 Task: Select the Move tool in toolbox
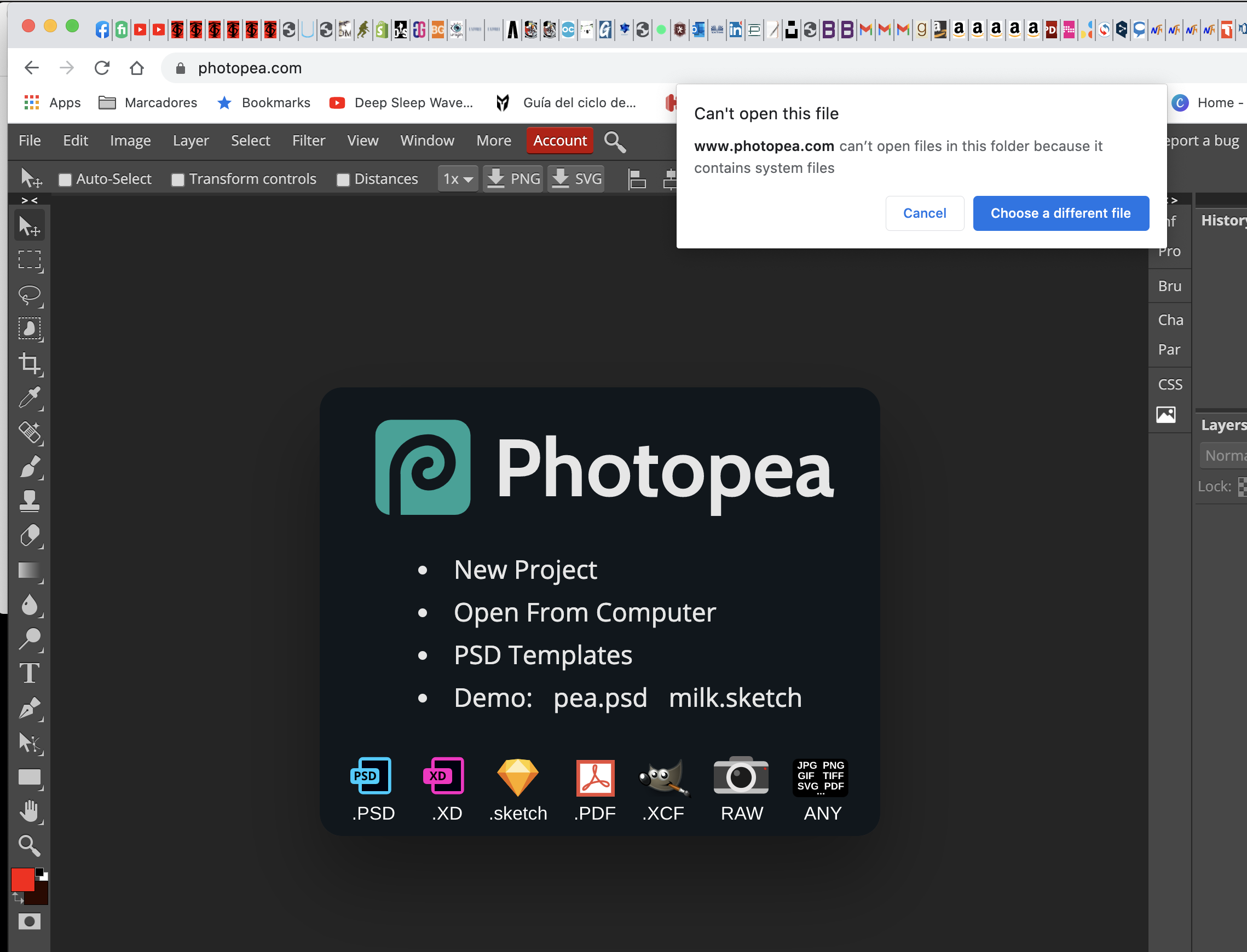(x=30, y=226)
